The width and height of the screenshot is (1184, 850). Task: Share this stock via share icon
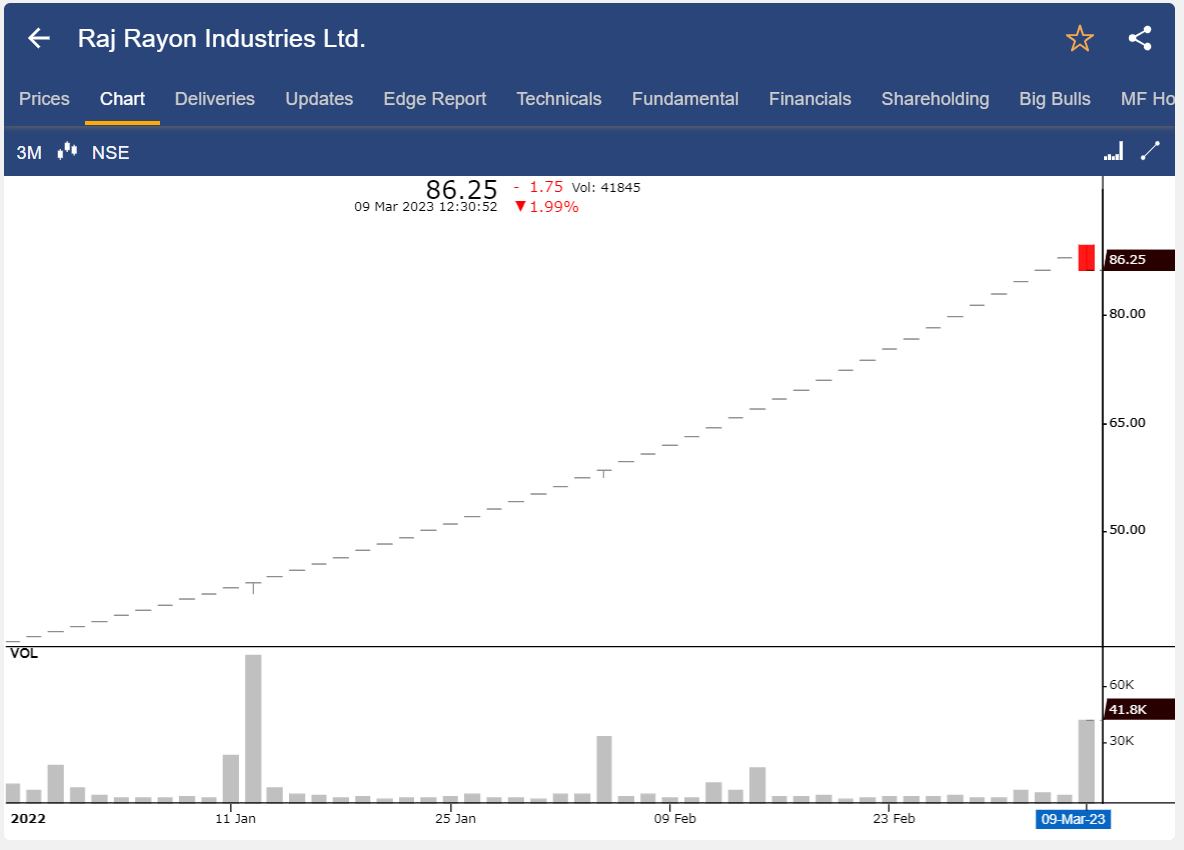point(1140,38)
